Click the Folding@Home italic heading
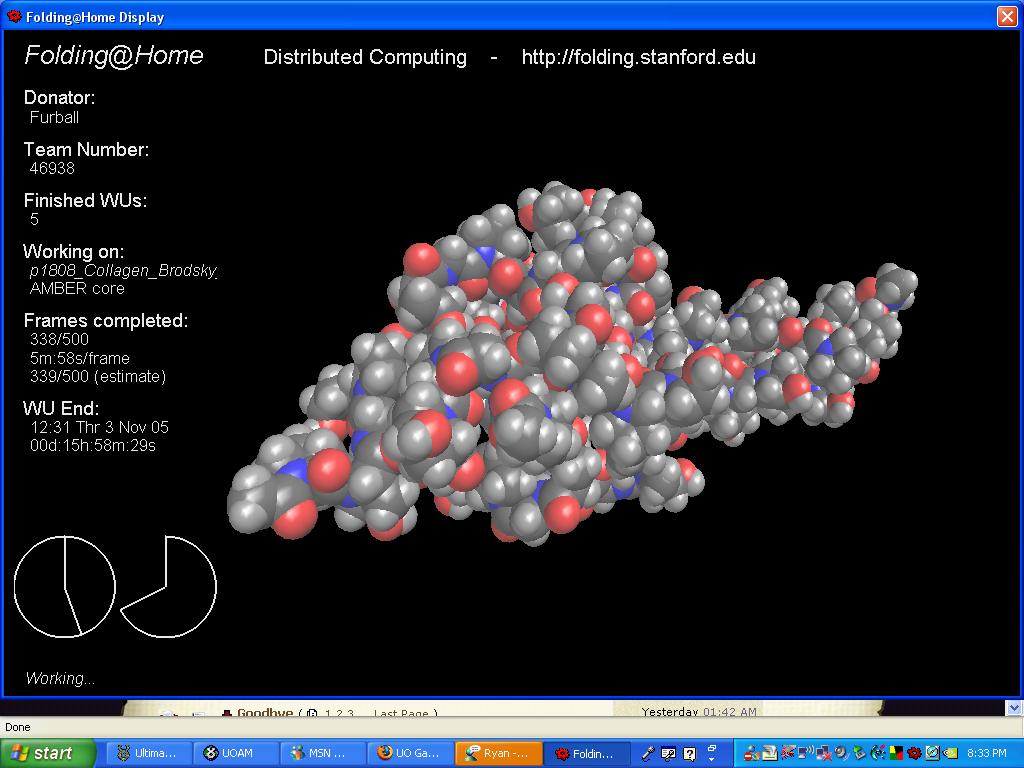Image resolution: width=1024 pixels, height=768 pixels. click(x=114, y=55)
